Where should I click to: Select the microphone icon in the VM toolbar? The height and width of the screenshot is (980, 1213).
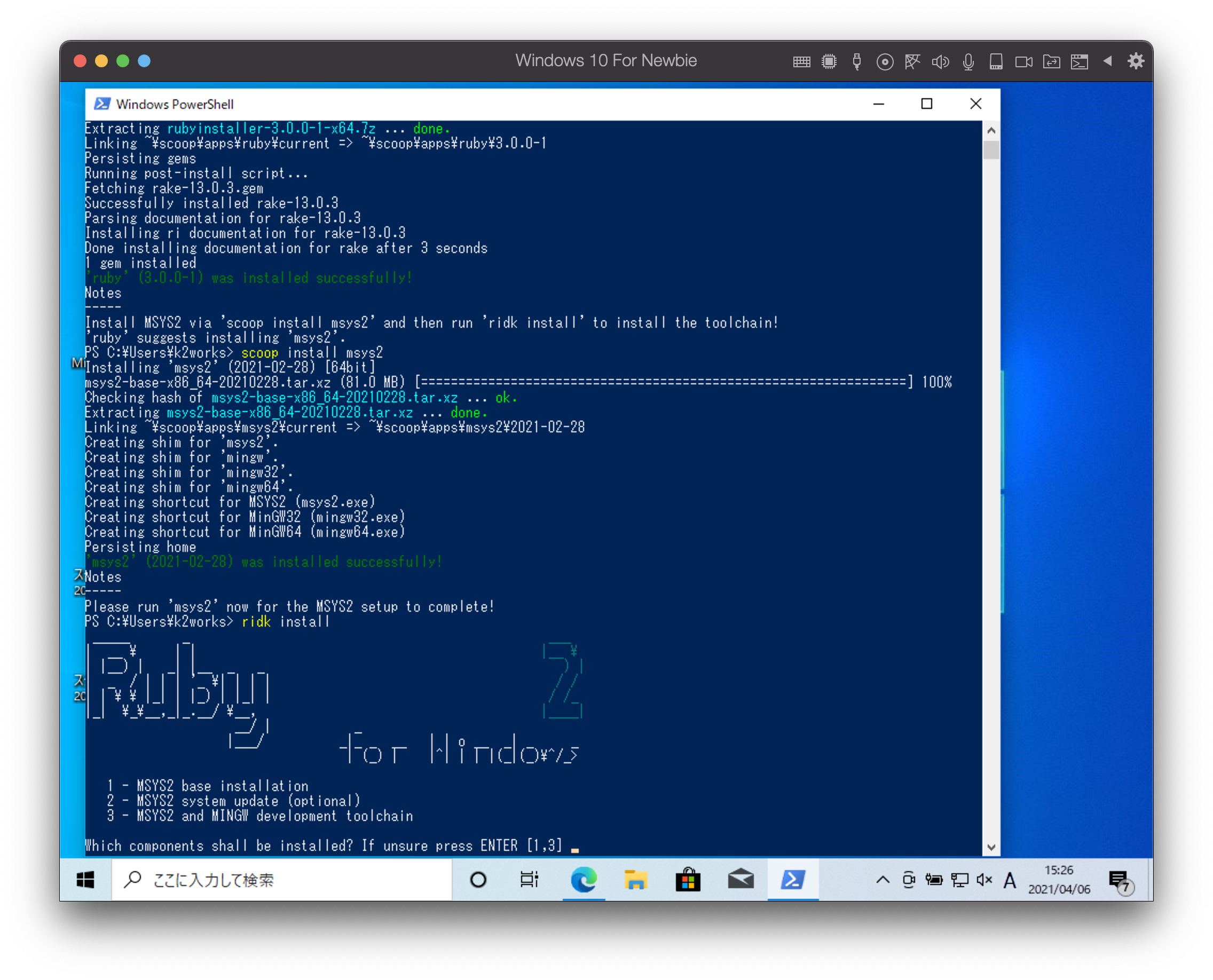pyautogui.click(x=969, y=61)
